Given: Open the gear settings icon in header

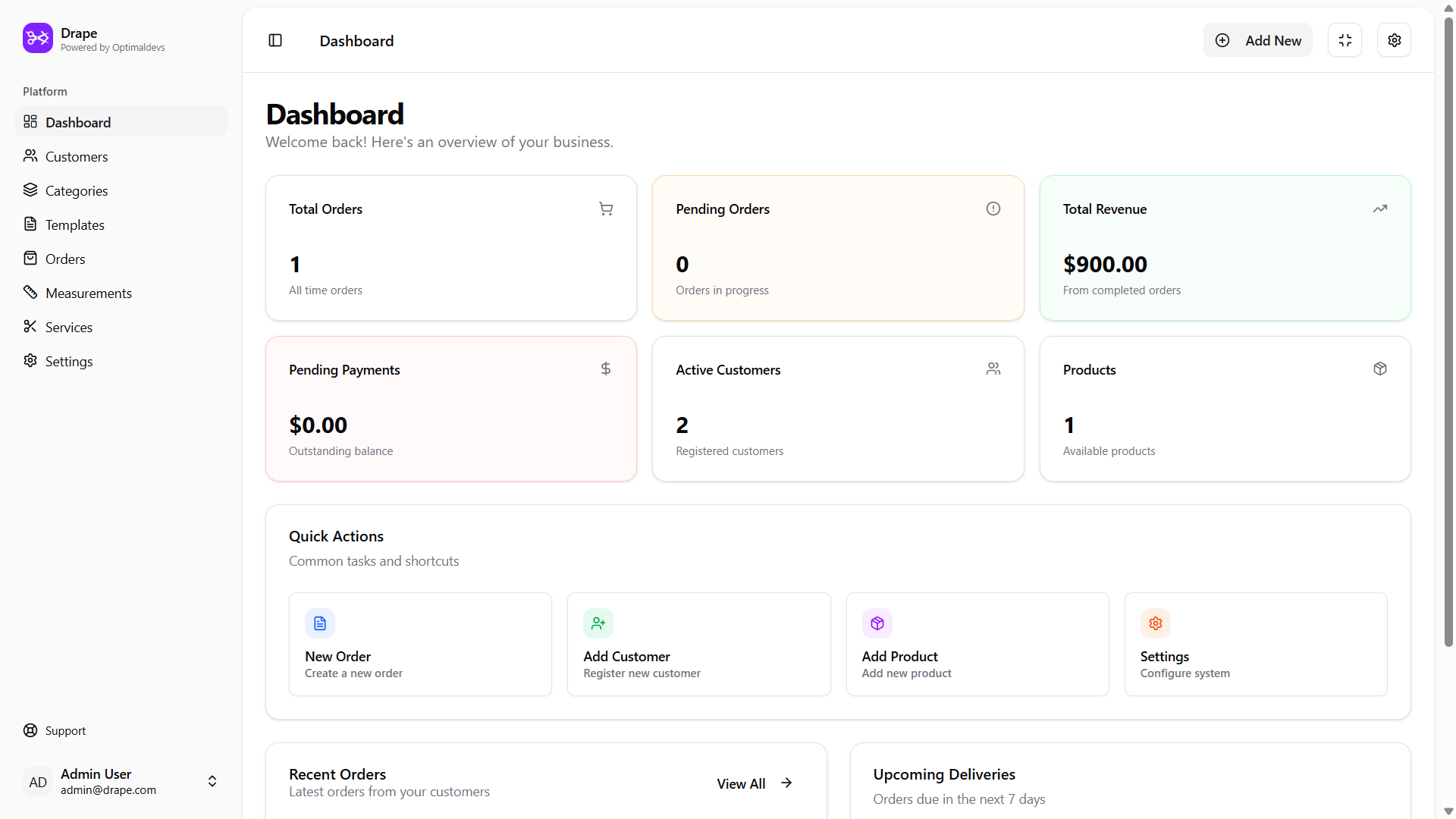Looking at the screenshot, I should (x=1394, y=40).
